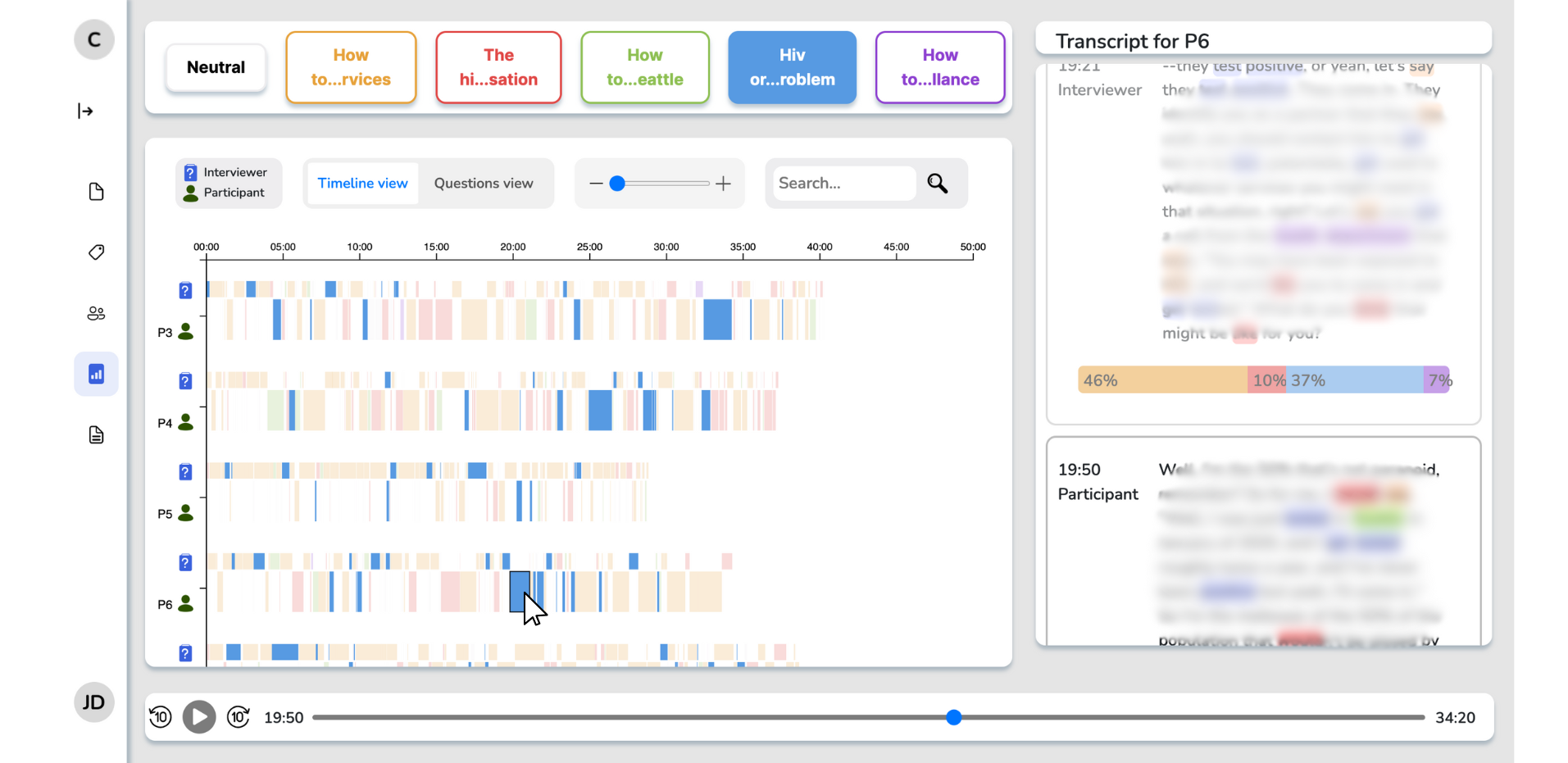Screen dimensions: 1568x763
Task: Click P6 interviewer question mark icon
Action: point(185,563)
